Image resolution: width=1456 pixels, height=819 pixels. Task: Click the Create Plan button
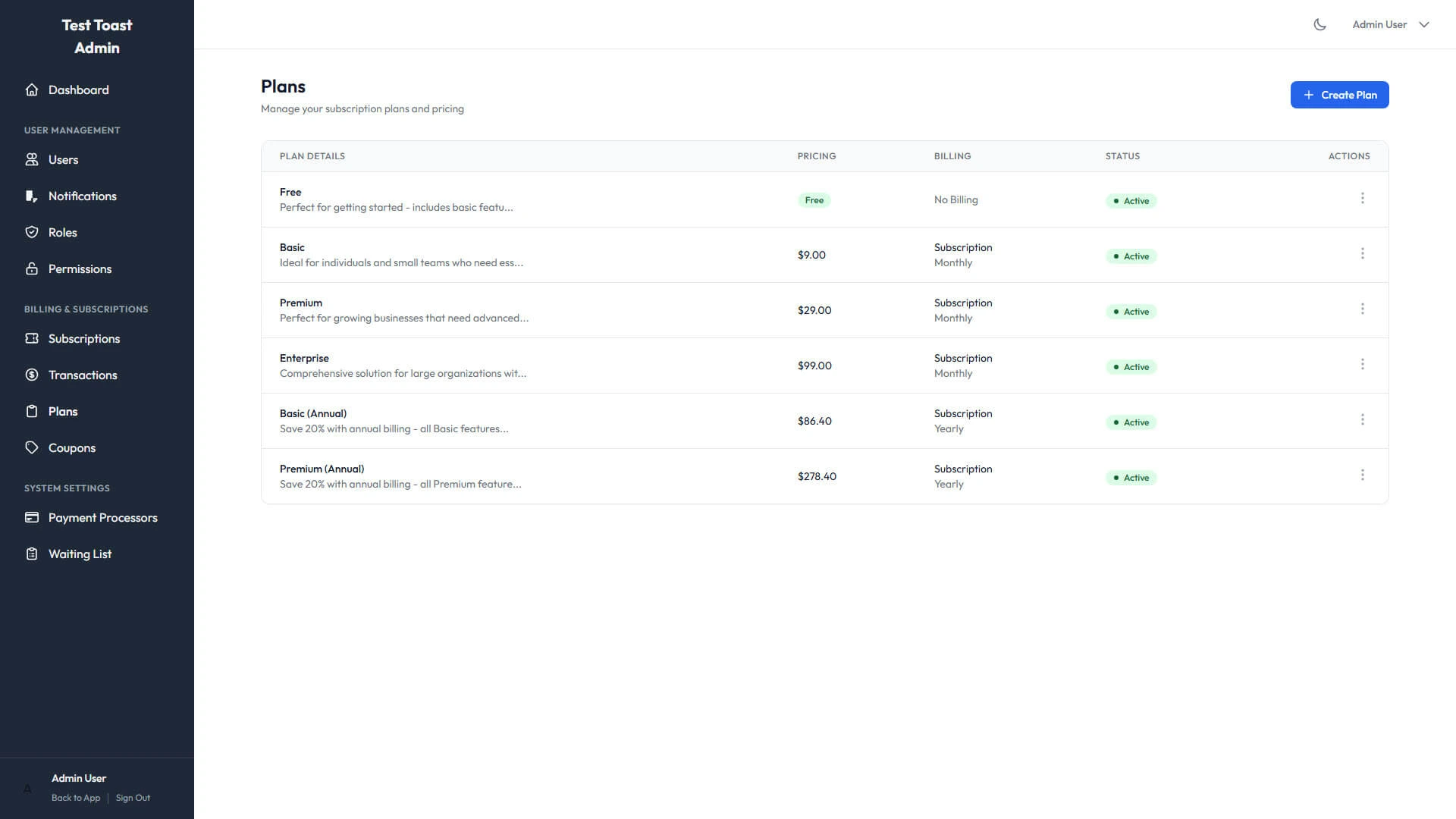click(x=1339, y=95)
